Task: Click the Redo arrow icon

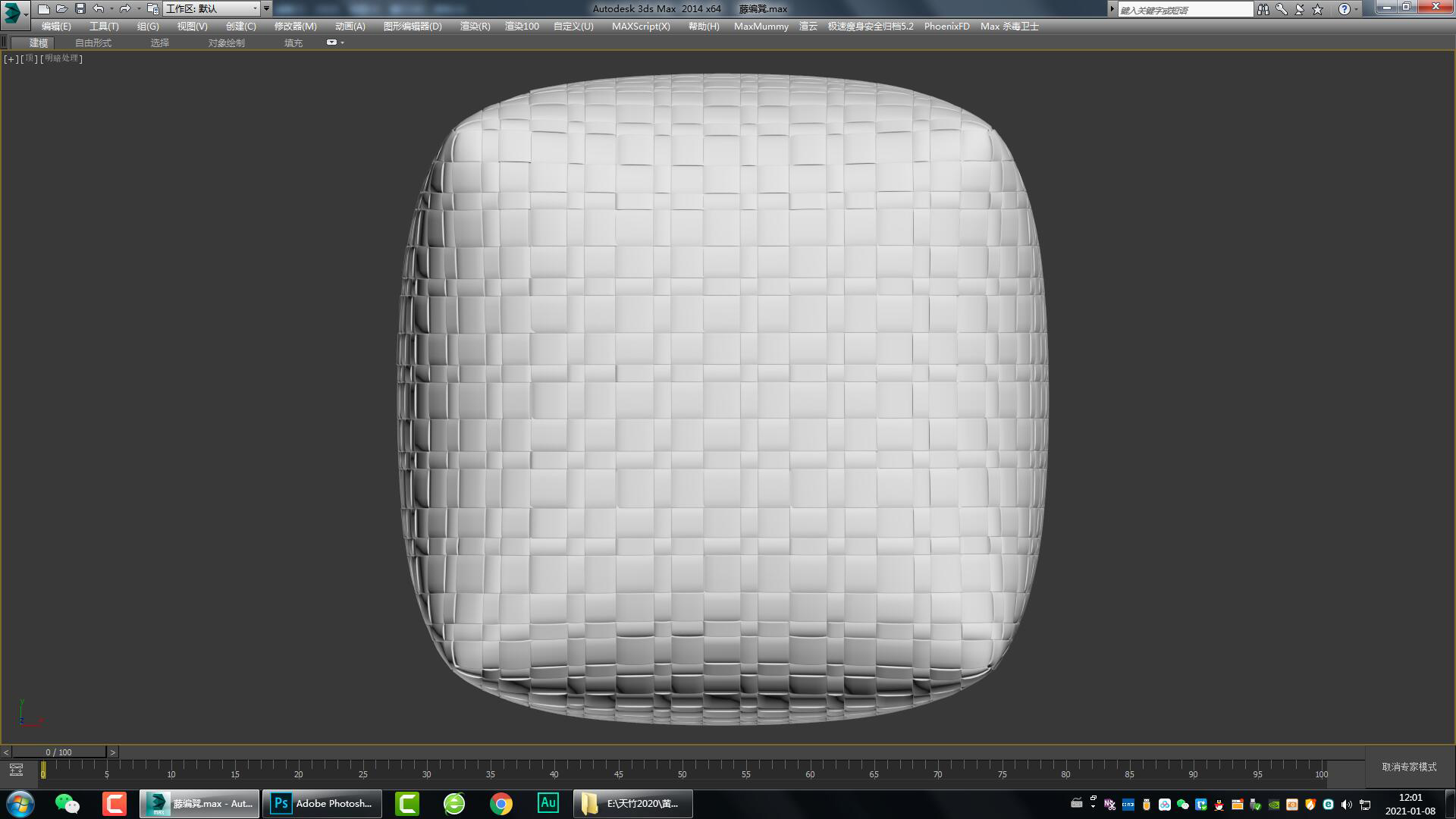Action: point(125,9)
